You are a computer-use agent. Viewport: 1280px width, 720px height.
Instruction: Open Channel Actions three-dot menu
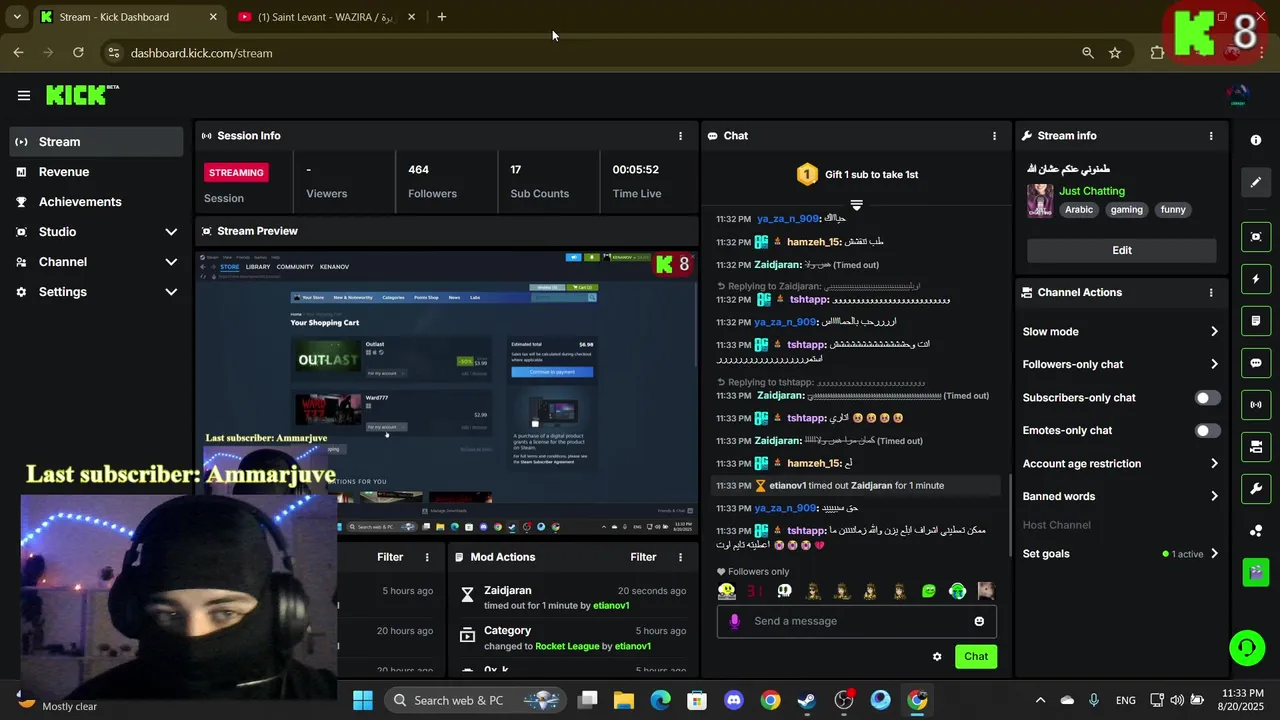[x=1211, y=293]
